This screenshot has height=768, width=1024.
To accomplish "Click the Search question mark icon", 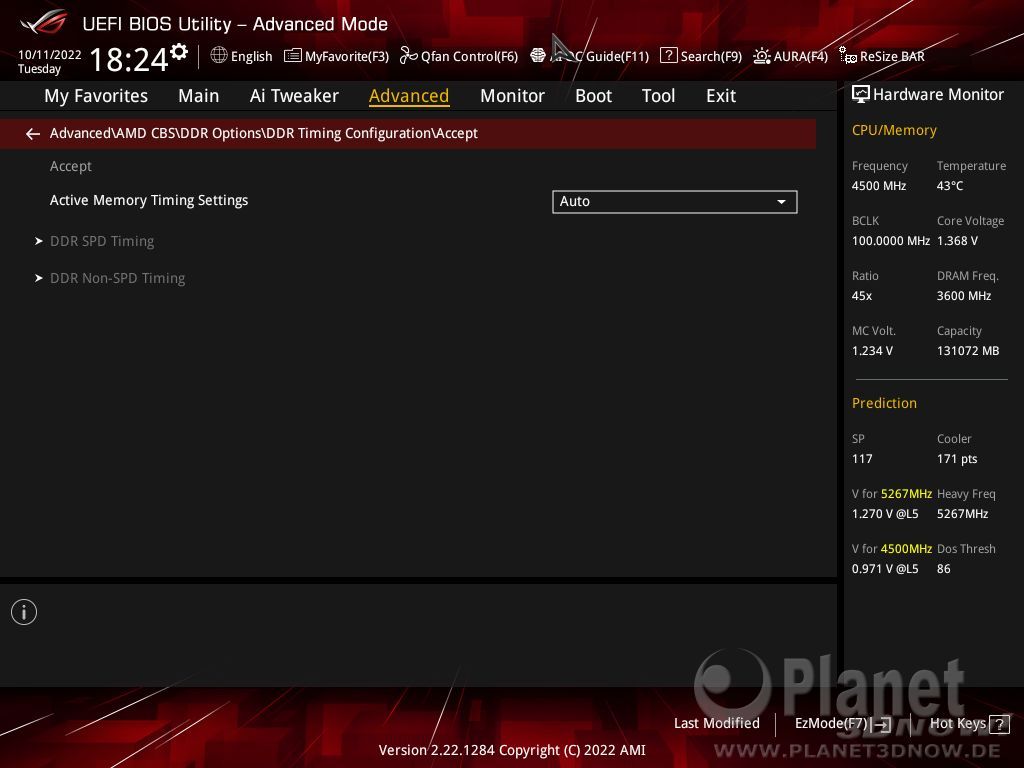I will tap(668, 56).
